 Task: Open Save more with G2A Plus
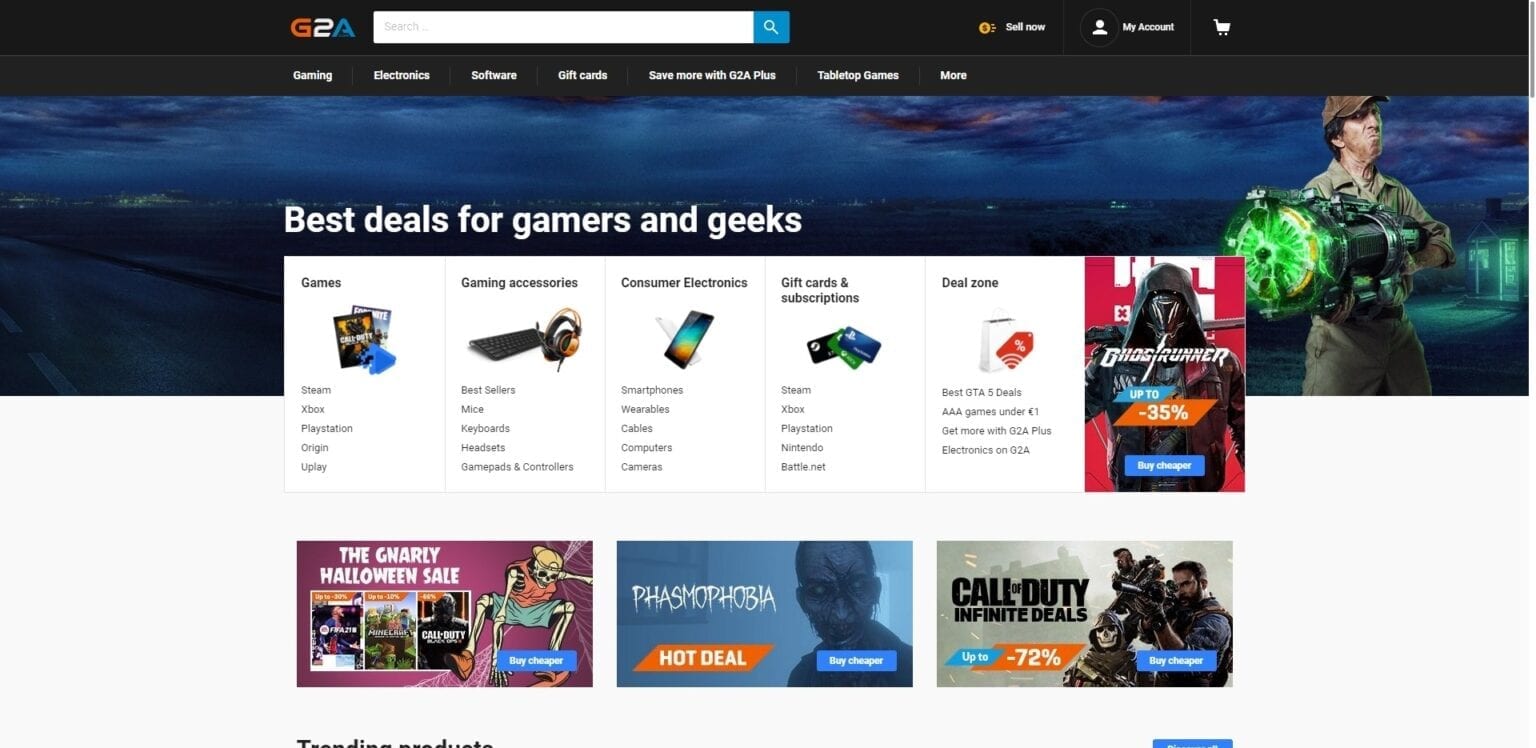click(712, 75)
